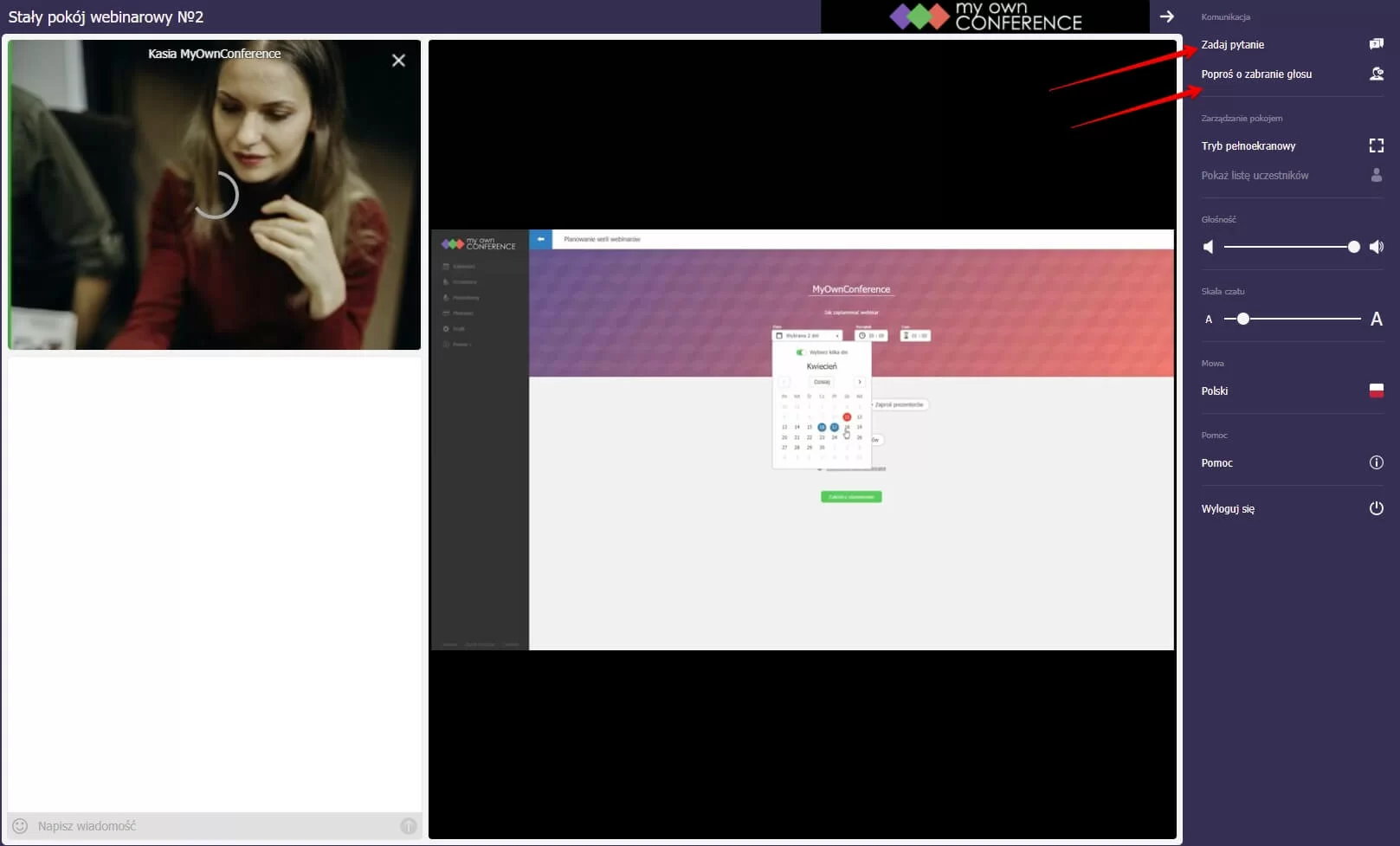Image resolution: width=1400 pixels, height=846 pixels.
Task: Click the fullscreen brackets icon
Action: [x=1376, y=145]
